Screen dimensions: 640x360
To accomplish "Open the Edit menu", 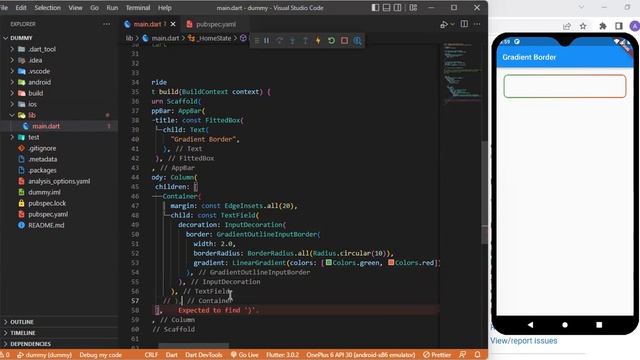I will (x=21, y=8).
